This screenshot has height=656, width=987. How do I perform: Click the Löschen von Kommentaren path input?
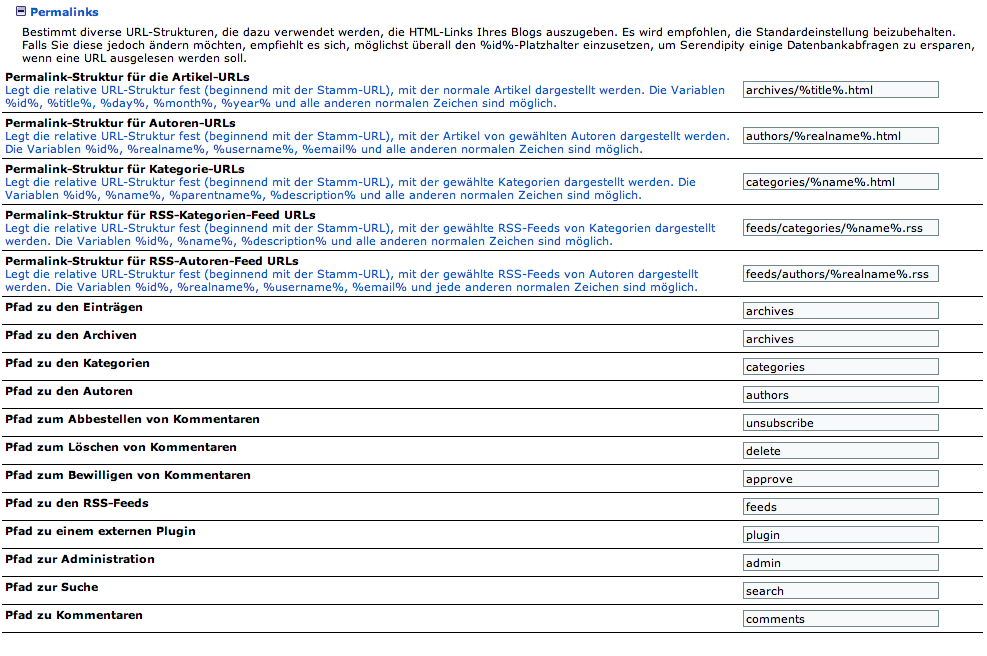tap(840, 451)
